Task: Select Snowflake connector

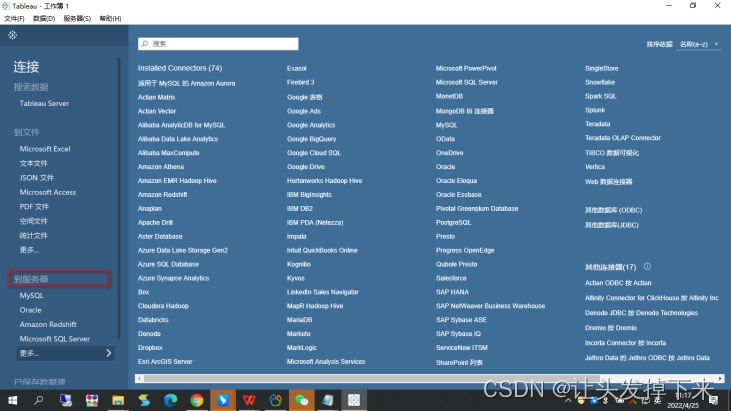Action: point(600,82)
